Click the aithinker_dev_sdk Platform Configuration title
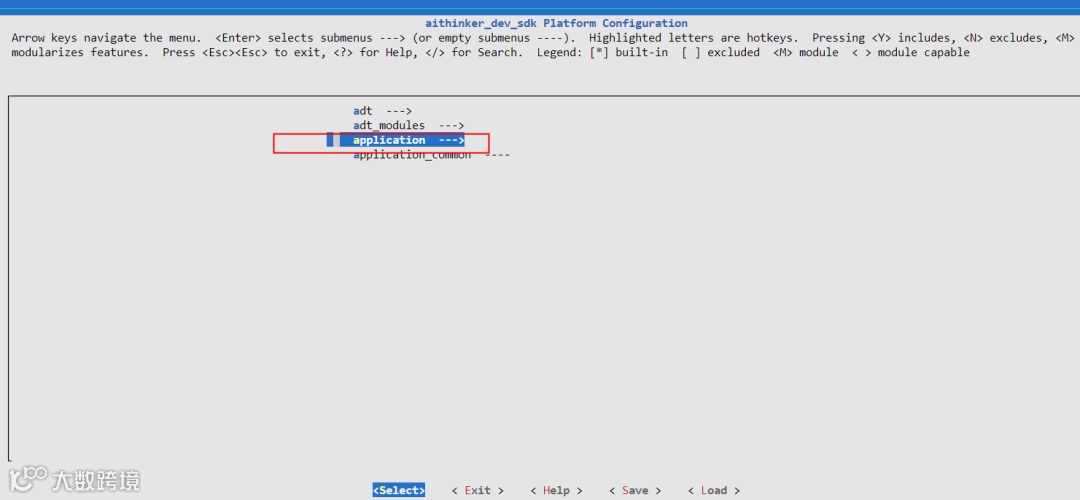This screenshot has width=1080, height=500. click(x=556, y=23)
